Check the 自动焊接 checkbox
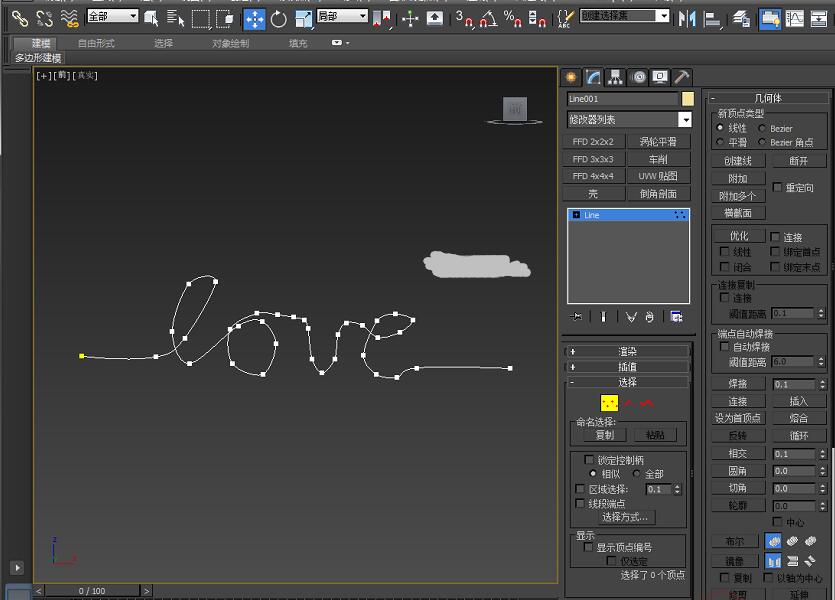Screen dimensions: 835x600 (x=722, y=346)
